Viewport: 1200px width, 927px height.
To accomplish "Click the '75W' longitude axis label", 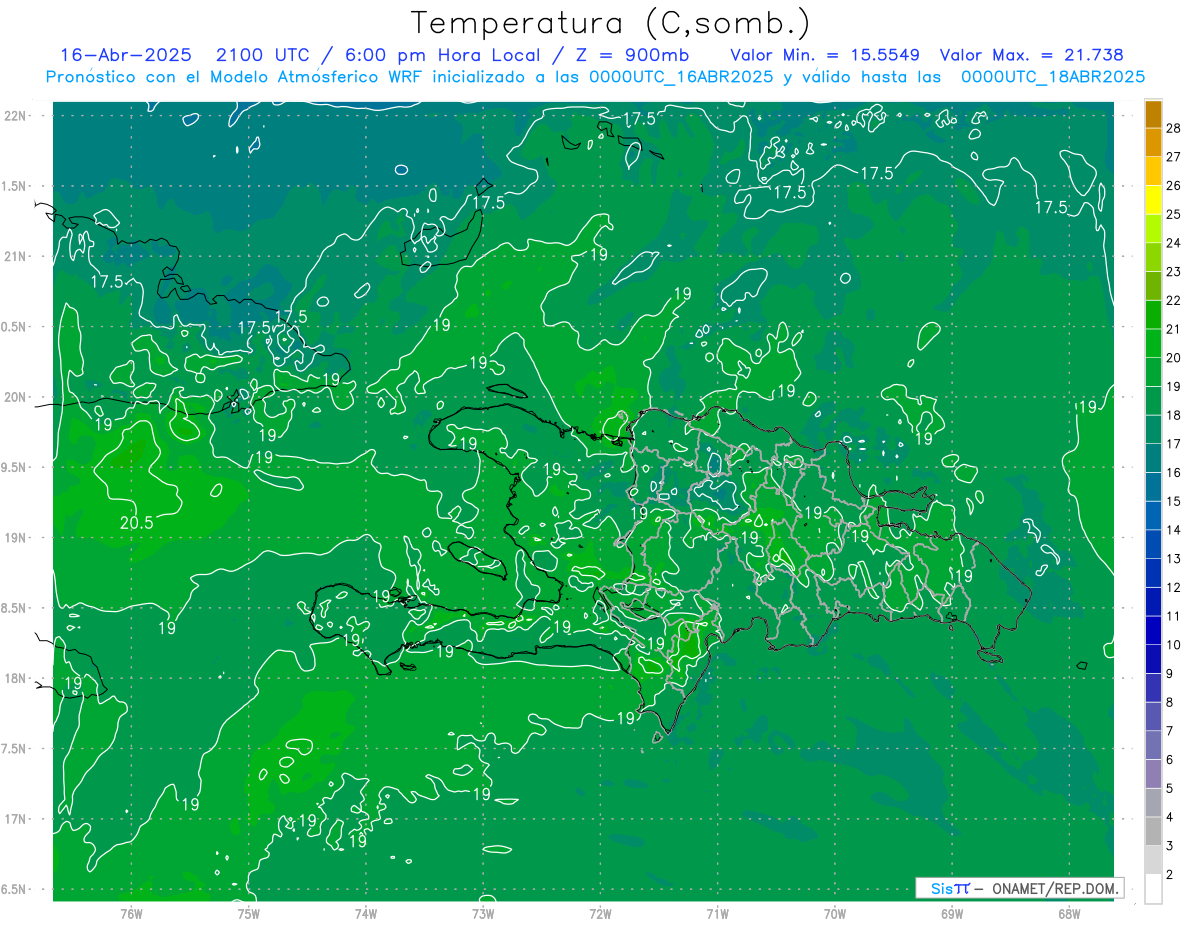I will (248, 913).
